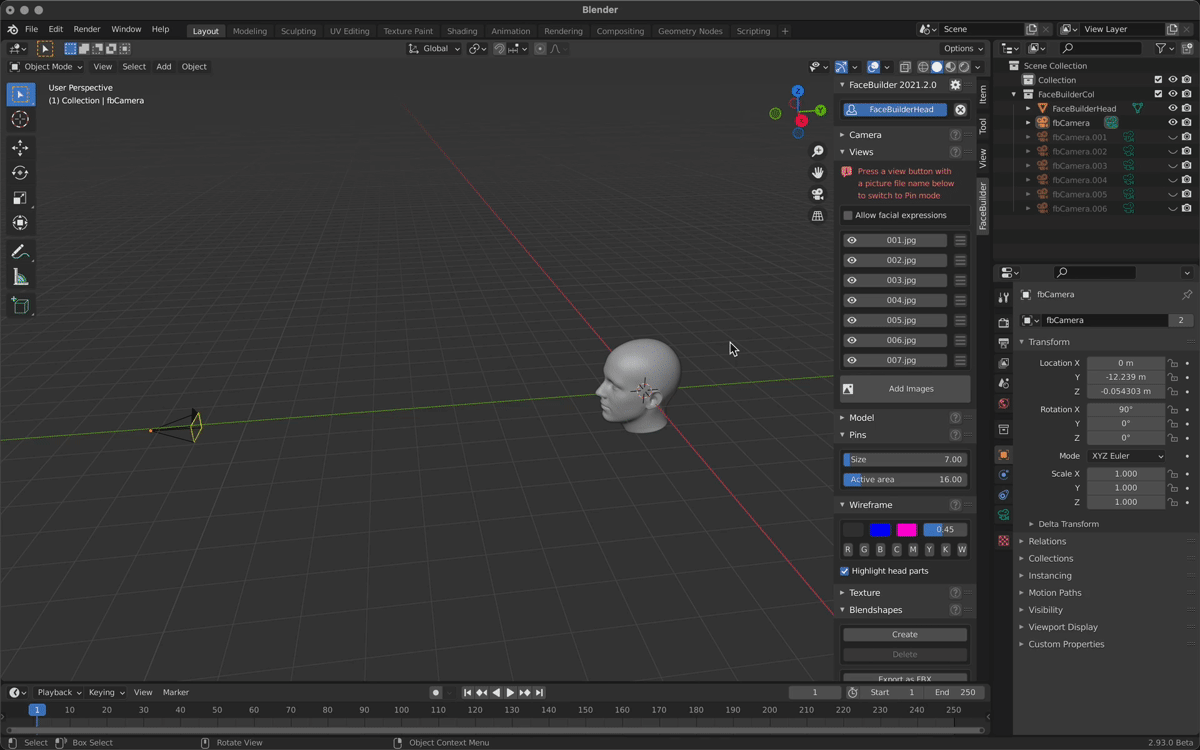Jump to the timeline start frame
Viewport: 1200px width, 750px height.
point(467,692)
